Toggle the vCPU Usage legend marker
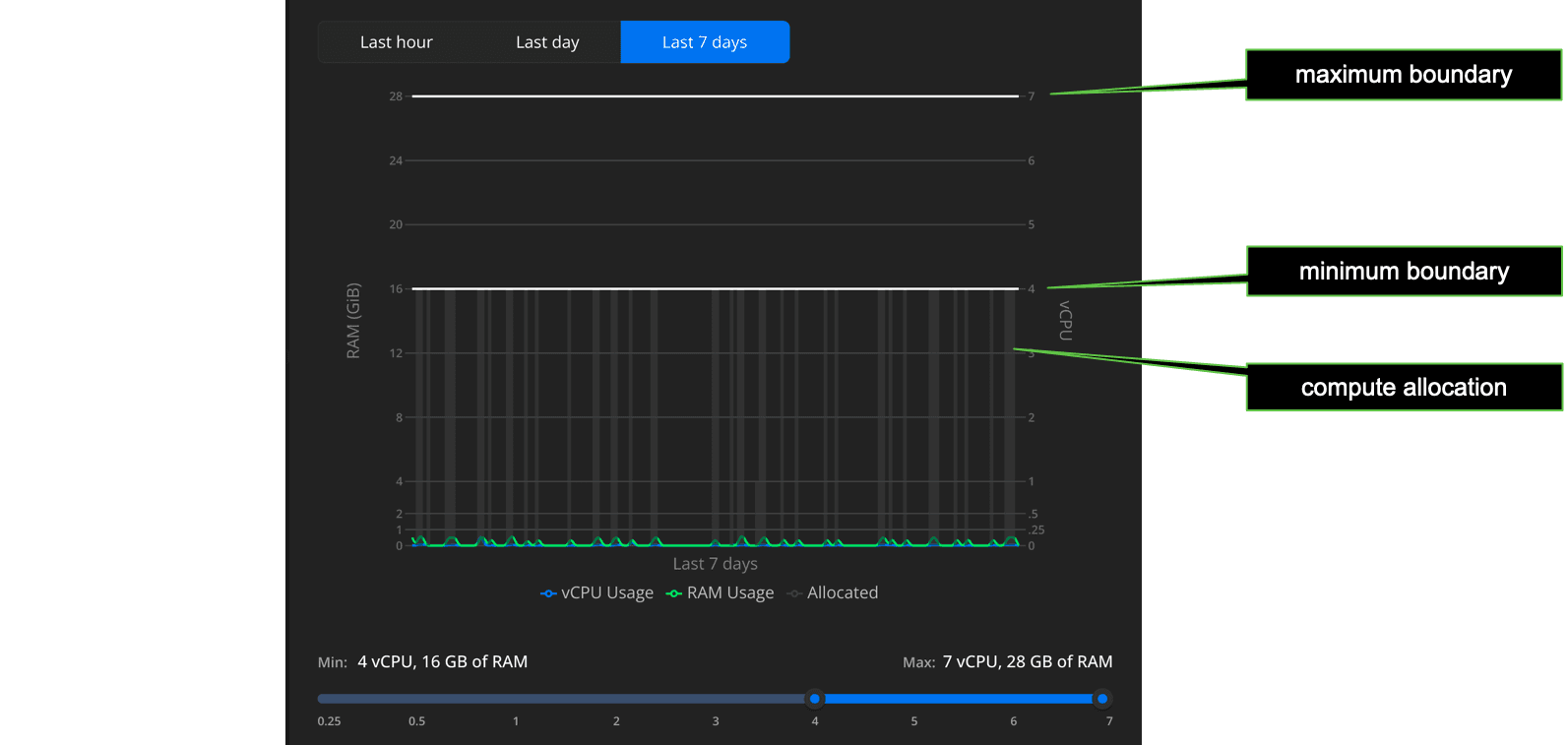Image resolution: width=1568 pixels, height=745 pixels. (x=548, y=593)
